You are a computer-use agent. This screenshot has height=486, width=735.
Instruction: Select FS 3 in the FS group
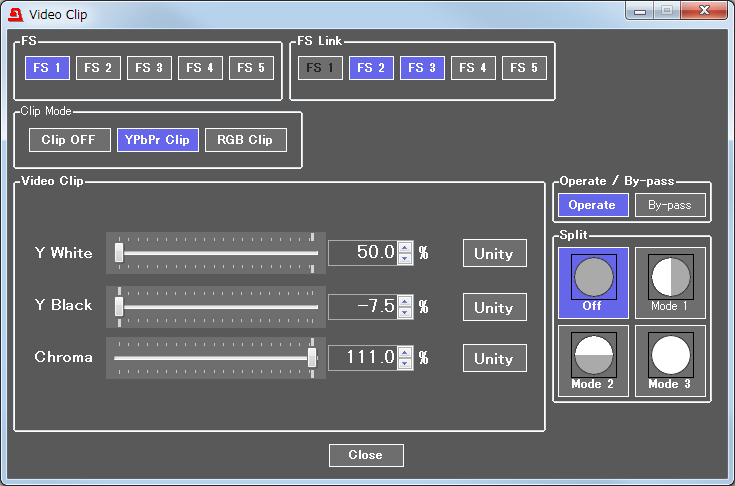(150, 68)
